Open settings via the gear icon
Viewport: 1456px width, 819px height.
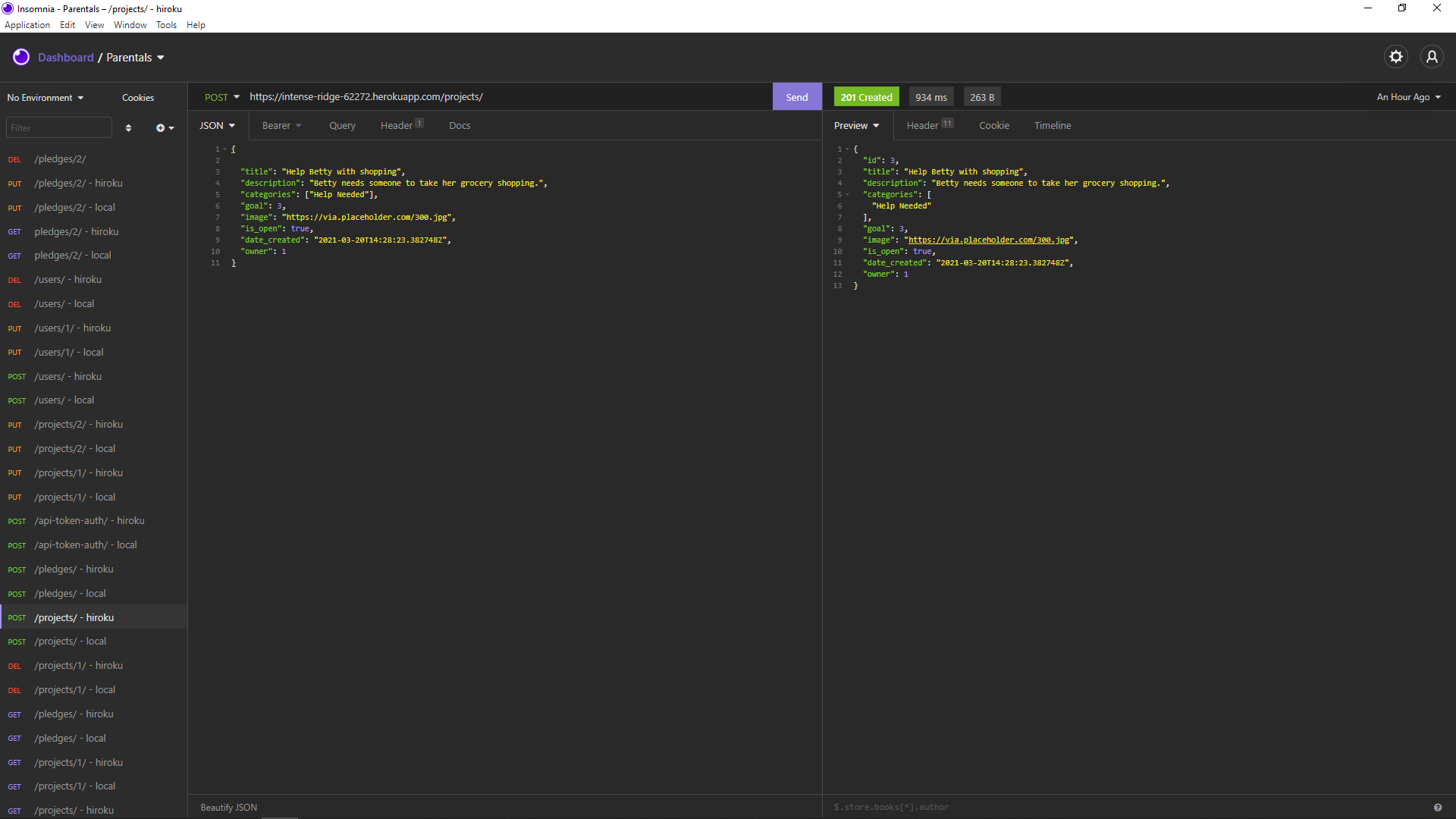(1395, 57)
